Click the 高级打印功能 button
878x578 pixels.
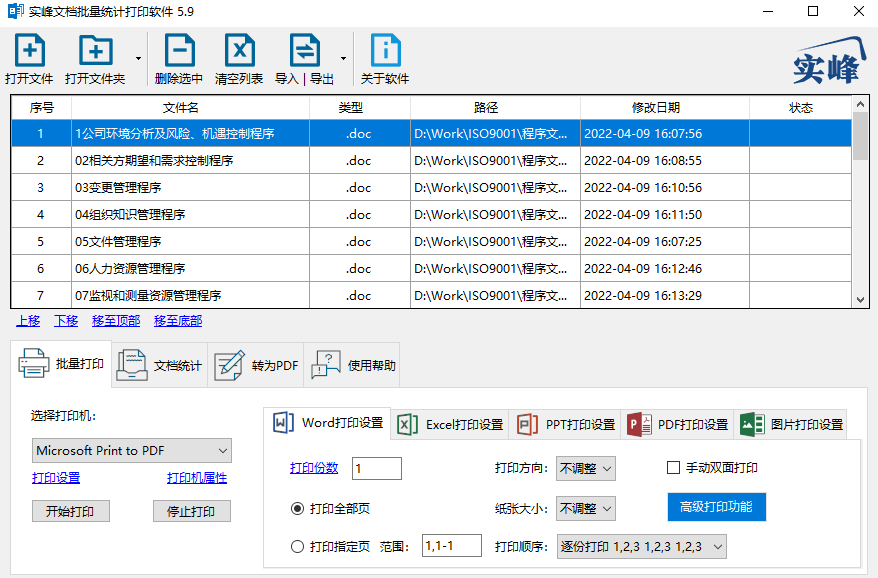click(716, 507)
